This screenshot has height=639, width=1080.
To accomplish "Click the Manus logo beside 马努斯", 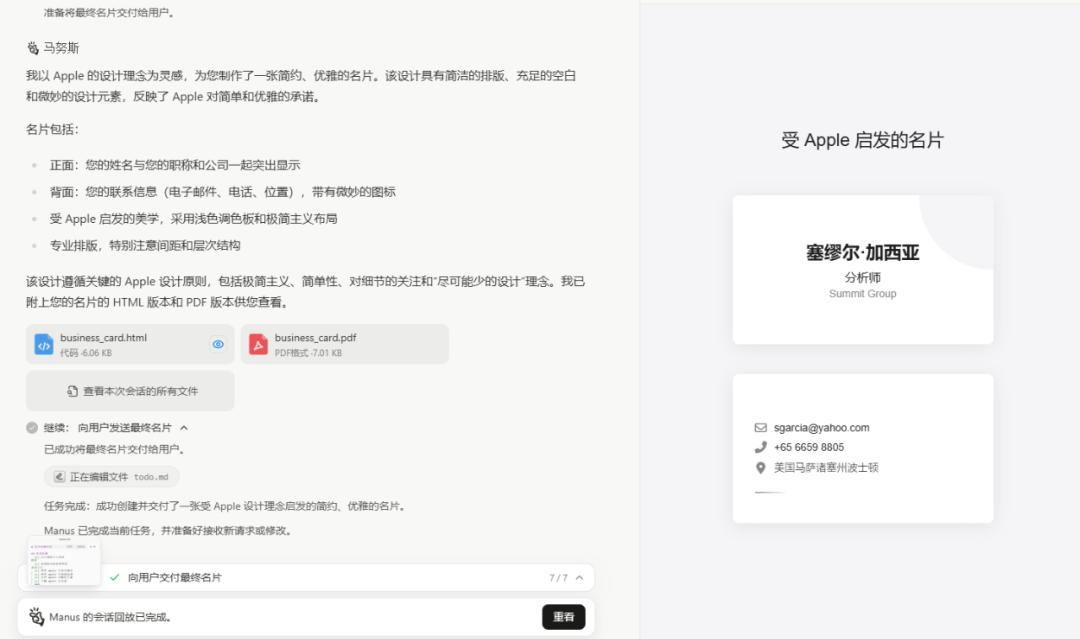I will point(33,48).
